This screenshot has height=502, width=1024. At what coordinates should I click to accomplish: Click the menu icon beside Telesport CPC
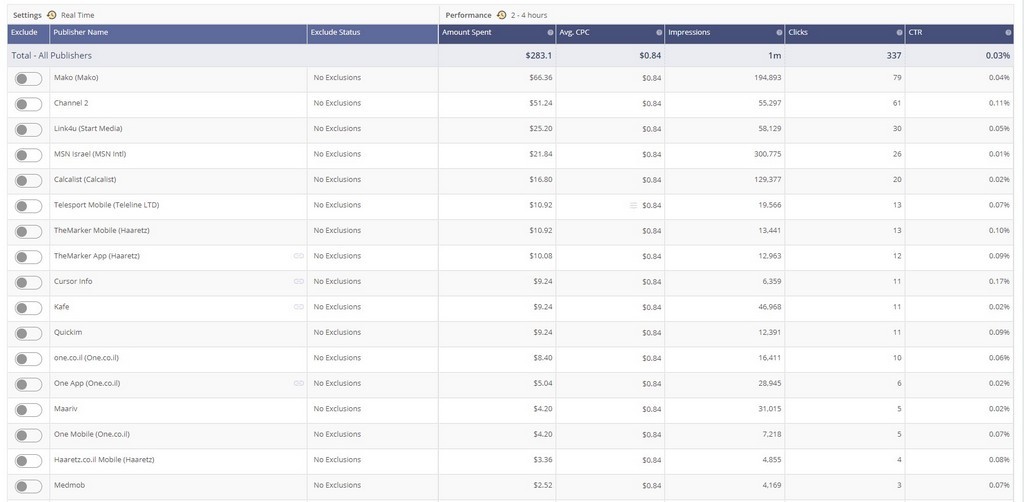tap(633, 205)
